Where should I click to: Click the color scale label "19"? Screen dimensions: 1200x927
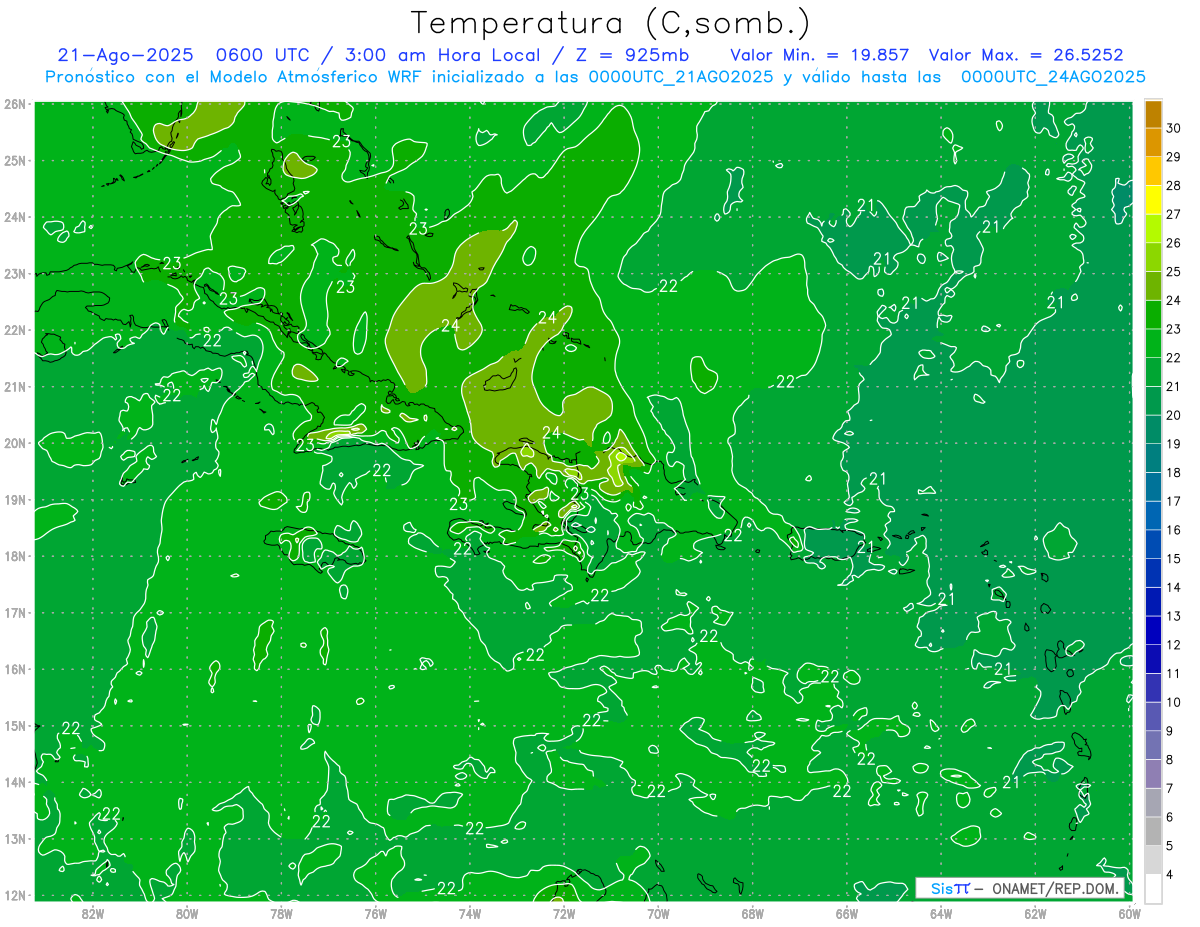point(1174,443)
